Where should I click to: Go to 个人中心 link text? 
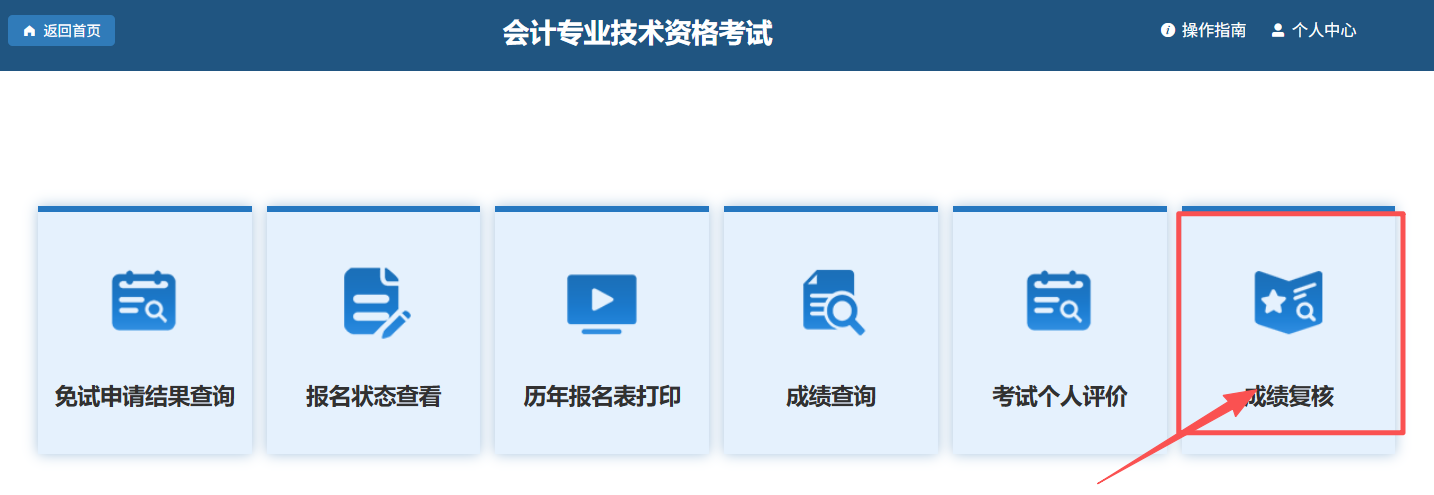[x=1324, y=30]
